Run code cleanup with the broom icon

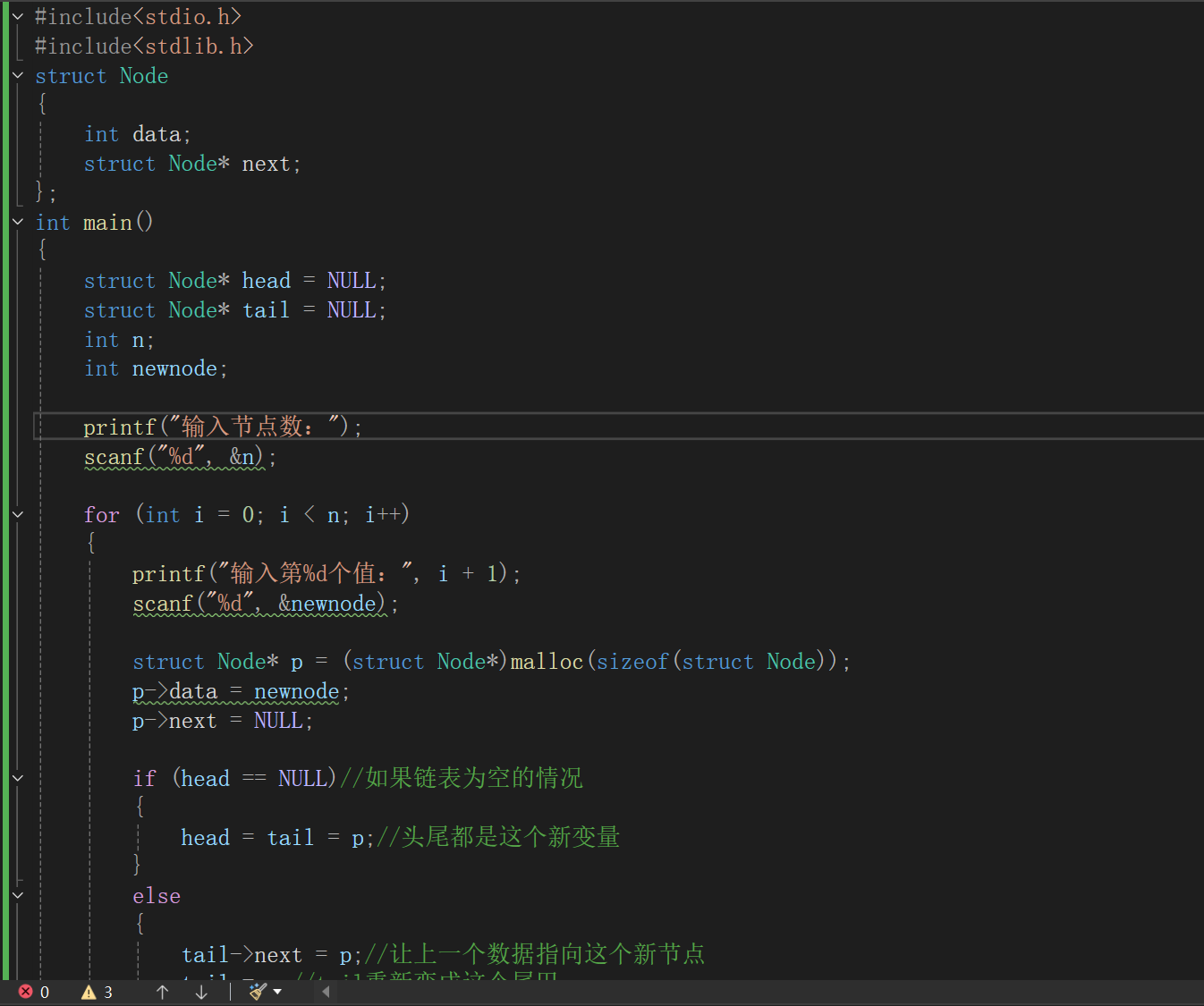click(x=258, y=992)
